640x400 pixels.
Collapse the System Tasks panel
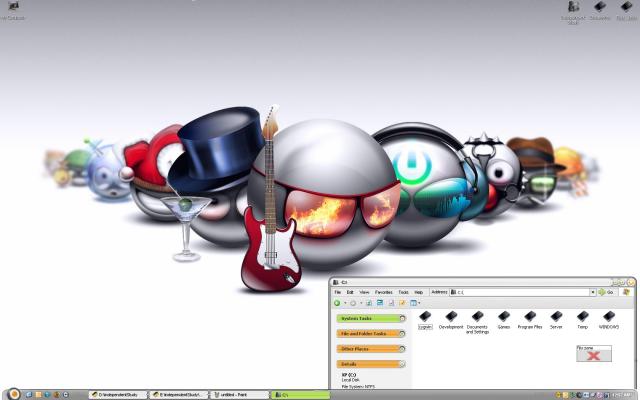(x=402, y=318)
